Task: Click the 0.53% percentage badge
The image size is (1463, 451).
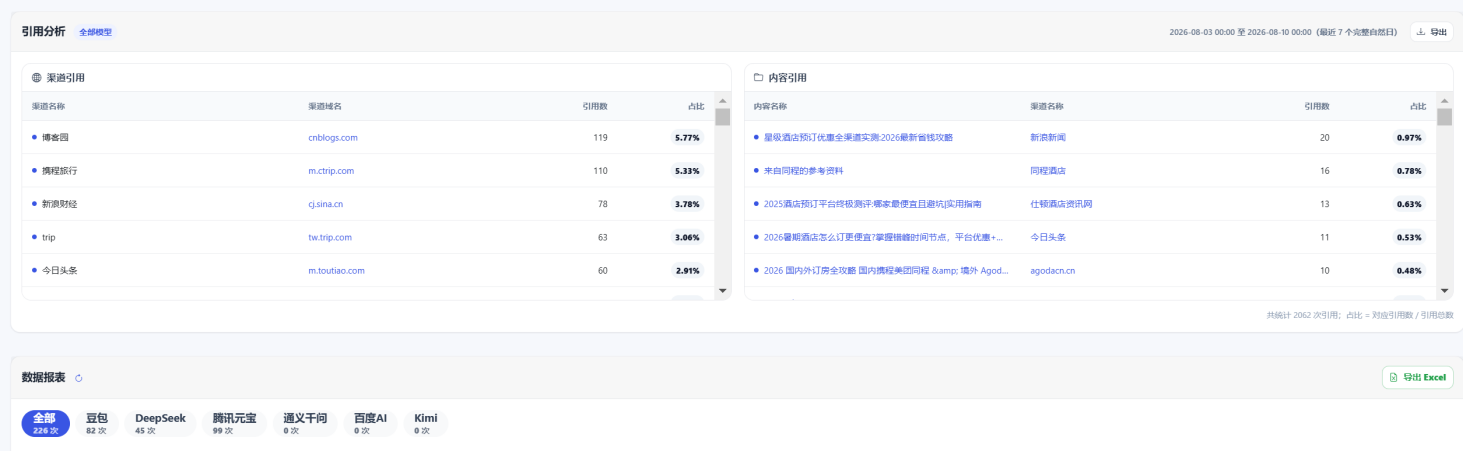Action: tap(1409, 237)
